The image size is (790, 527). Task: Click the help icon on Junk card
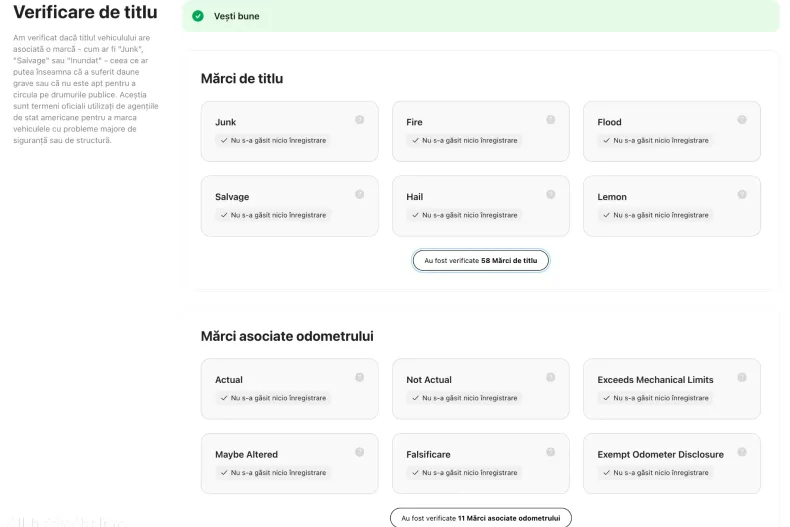click(x=359, y=120)
